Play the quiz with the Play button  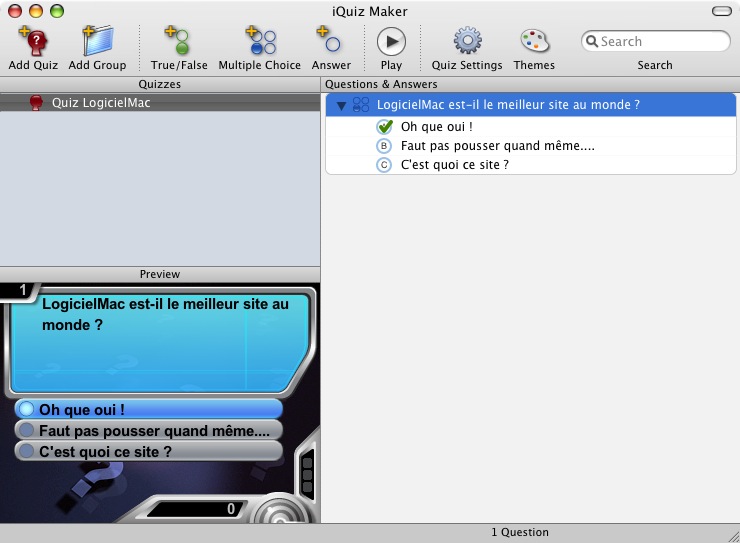point(391,42)
